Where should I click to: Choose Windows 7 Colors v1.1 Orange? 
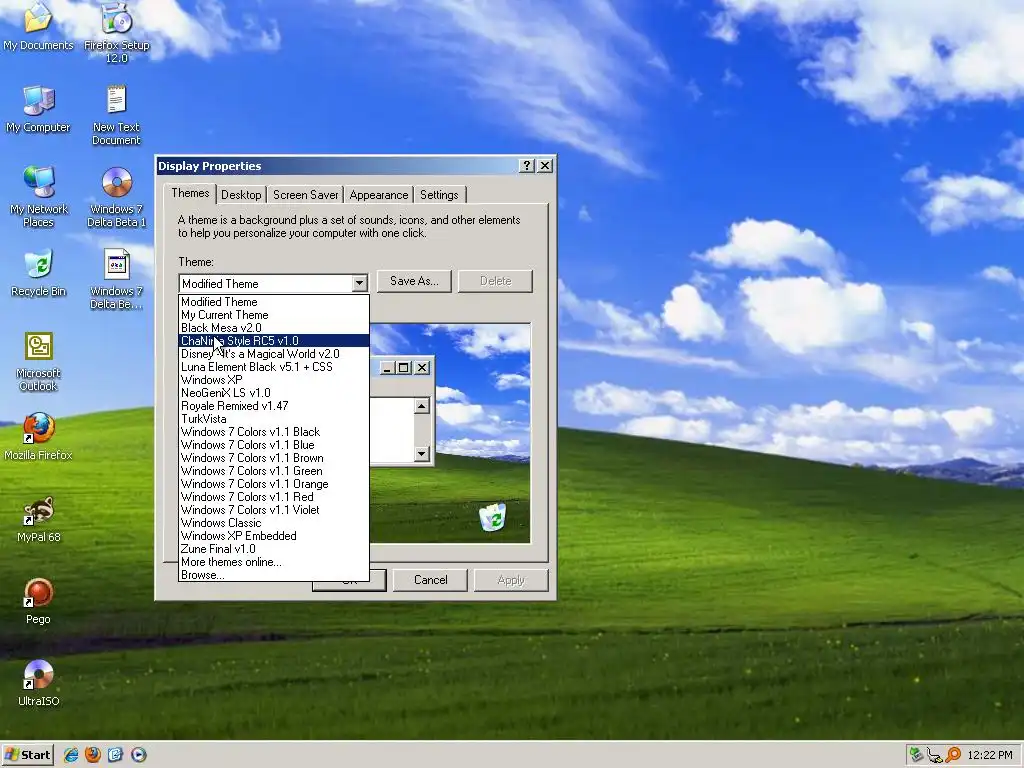274,484
